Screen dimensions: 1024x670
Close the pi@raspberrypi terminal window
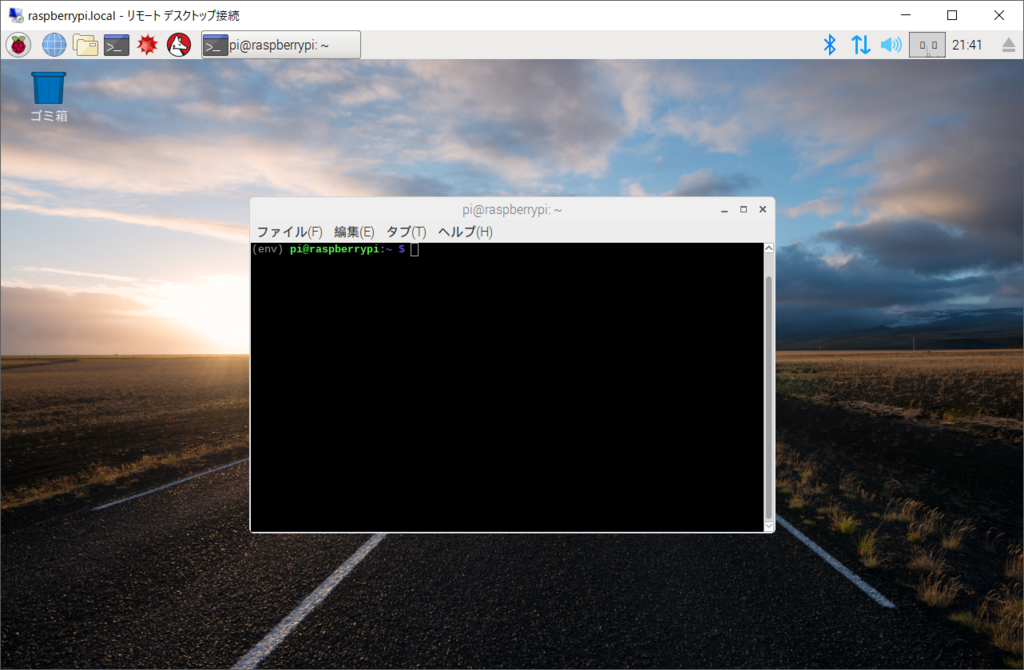click(762, 210)
